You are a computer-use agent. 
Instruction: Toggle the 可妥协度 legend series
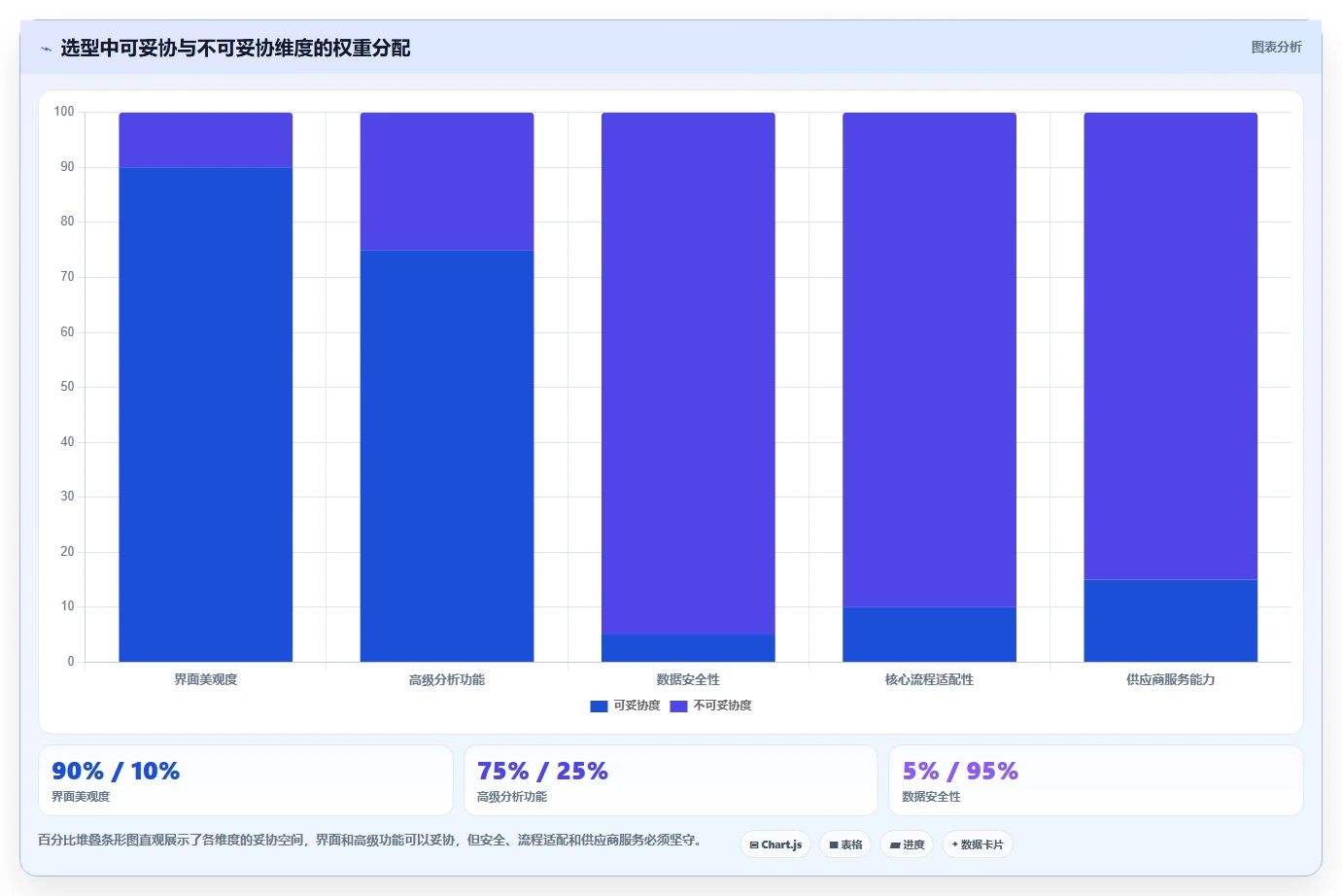[x=625, y=706]
